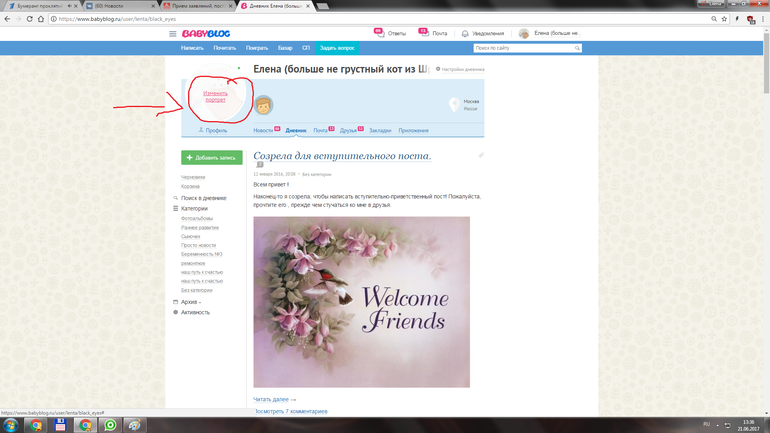Switch to the Новости tab
The height and width of the screenshot is (433, 770).
[x=263, y=131]
